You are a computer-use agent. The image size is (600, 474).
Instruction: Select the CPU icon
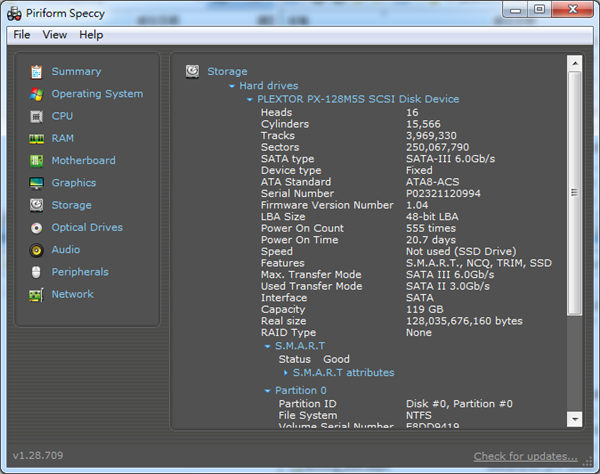(37, 116)
